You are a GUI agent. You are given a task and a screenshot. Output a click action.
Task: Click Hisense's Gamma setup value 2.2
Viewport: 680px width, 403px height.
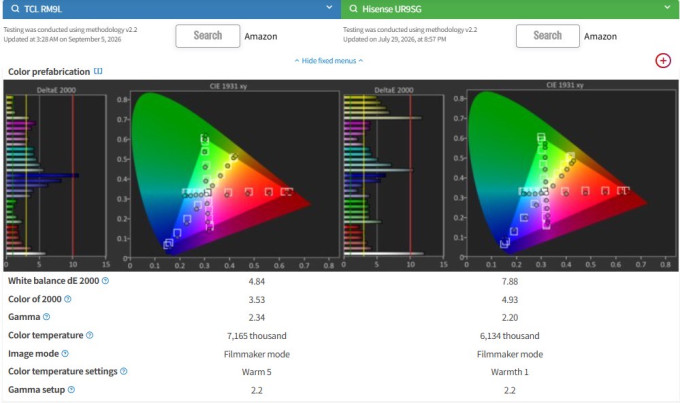click(510, 390)
